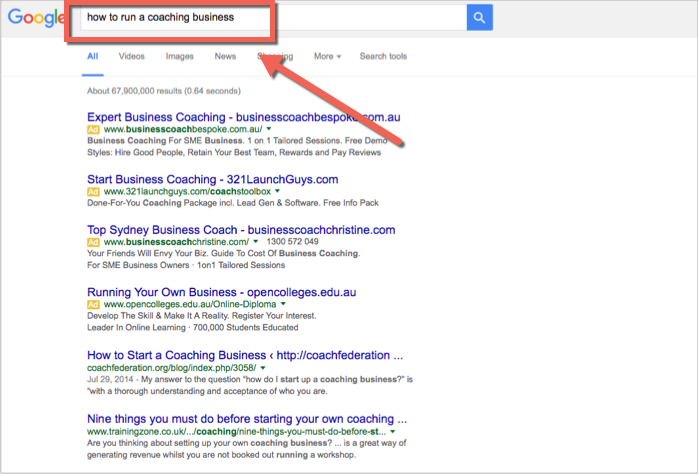This screenshot has height=474, width=698.
Task: Click Ad badge beside 321launchguys URL
Action: pyautogui.click(x=93, y=192)
